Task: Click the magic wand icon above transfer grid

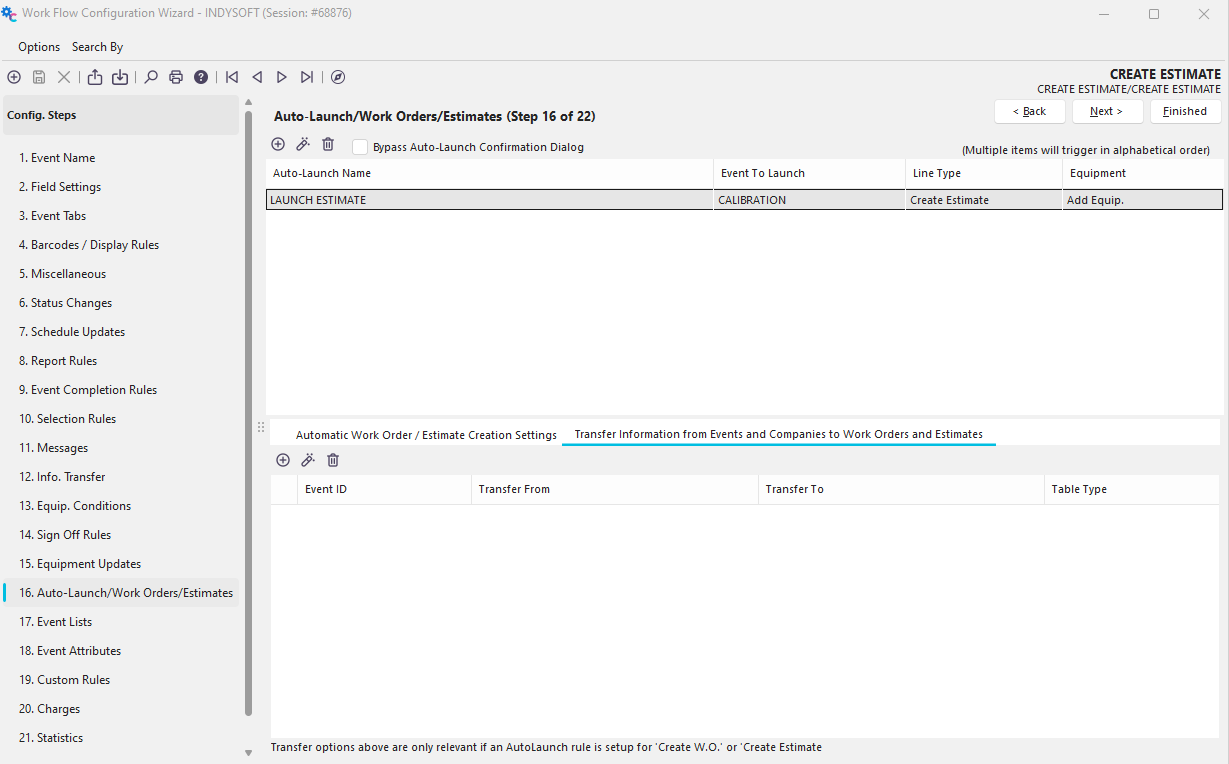Action: [x=308, y=460]
